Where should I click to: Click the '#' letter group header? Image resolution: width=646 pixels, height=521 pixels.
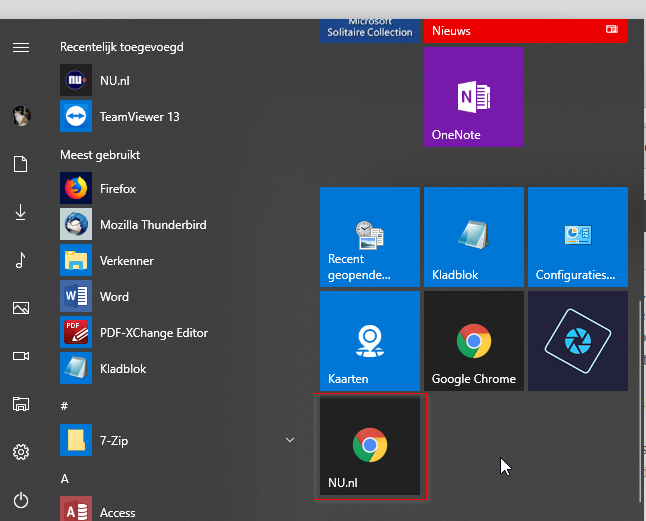coord(64,406)
